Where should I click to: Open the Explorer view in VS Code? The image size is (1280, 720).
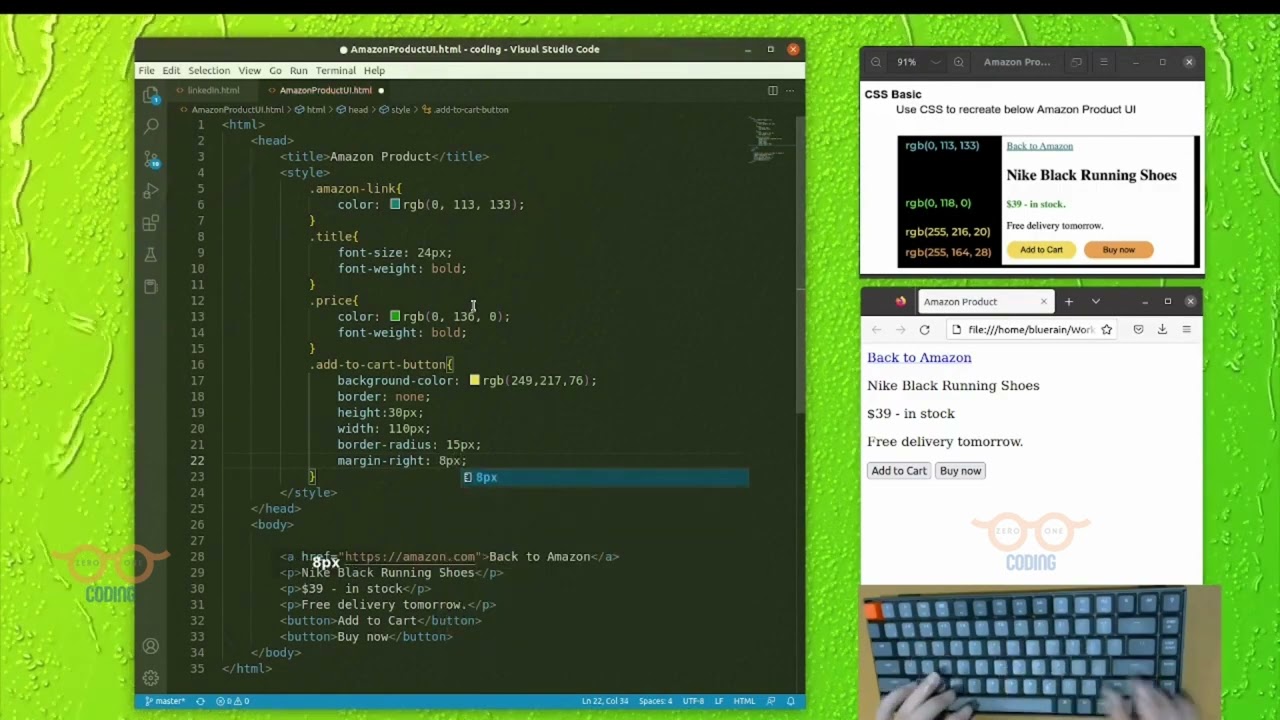[x=151, y=95]
